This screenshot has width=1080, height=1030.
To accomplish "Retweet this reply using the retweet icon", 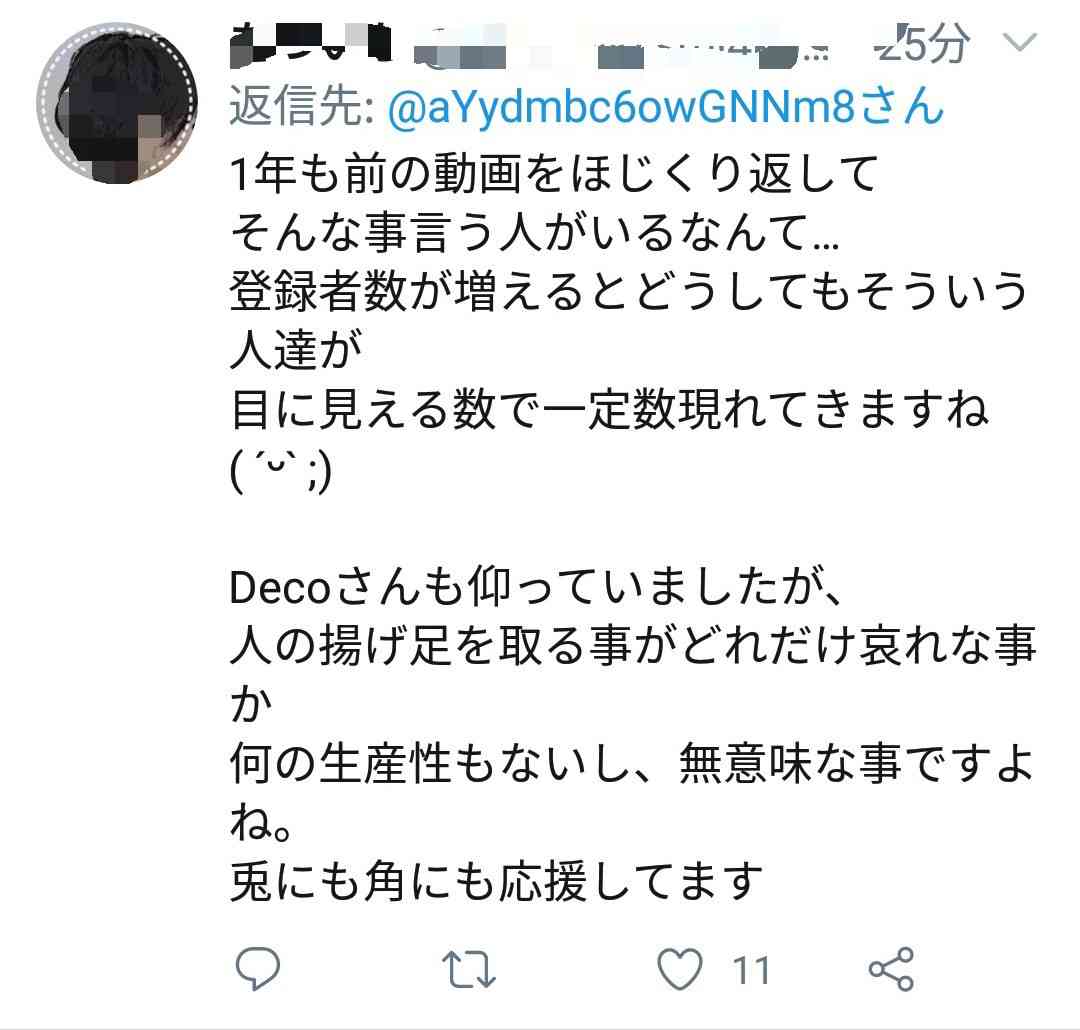I will [468, 969].
